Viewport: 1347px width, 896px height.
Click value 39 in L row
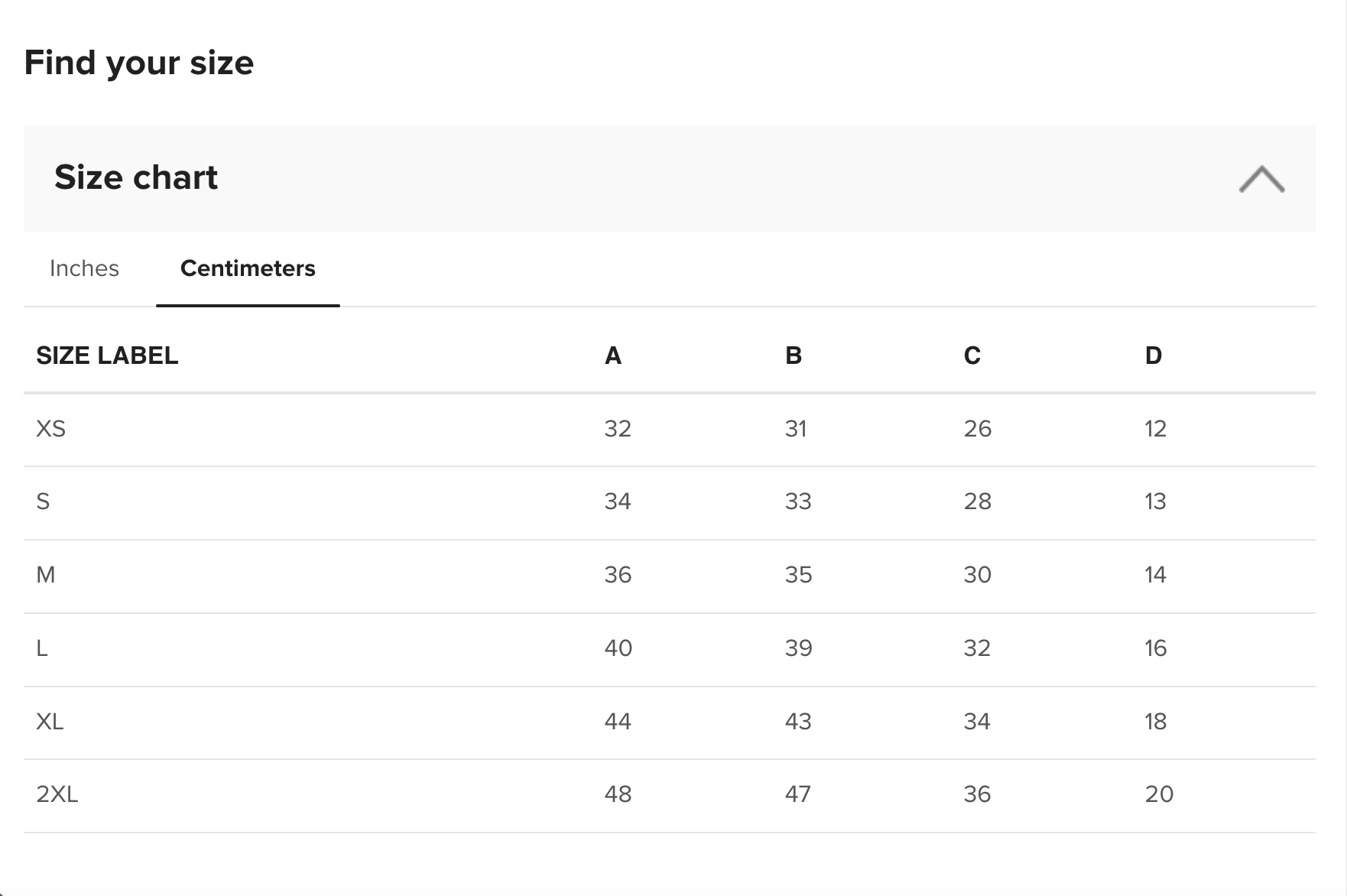pyautogui.click(x=798, y=648)
